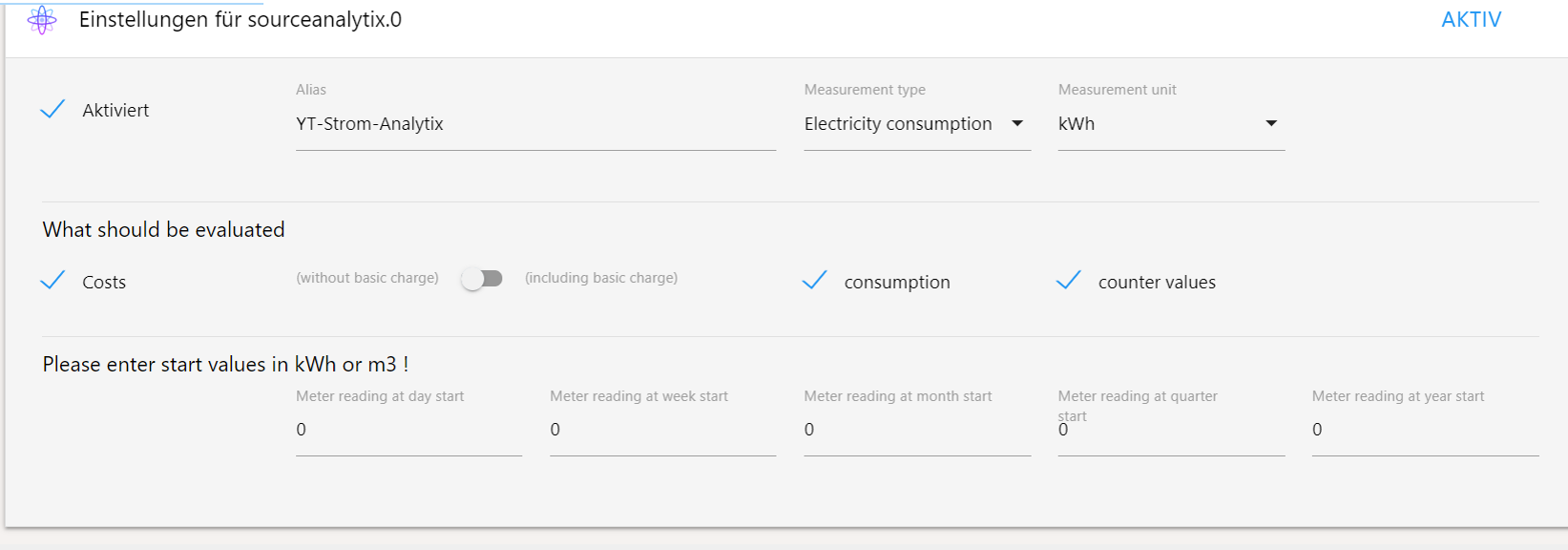Click the Einstellungen für sourceanalytix.0 title
The image size is (1568, 550).
pyautogui.click(x=240, y=20)
